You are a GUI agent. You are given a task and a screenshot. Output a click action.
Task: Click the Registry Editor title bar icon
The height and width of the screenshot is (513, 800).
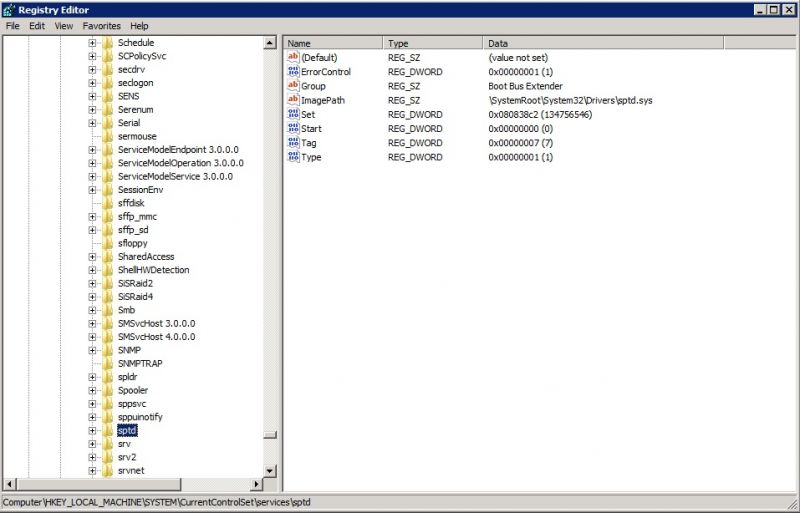point(9,9)
